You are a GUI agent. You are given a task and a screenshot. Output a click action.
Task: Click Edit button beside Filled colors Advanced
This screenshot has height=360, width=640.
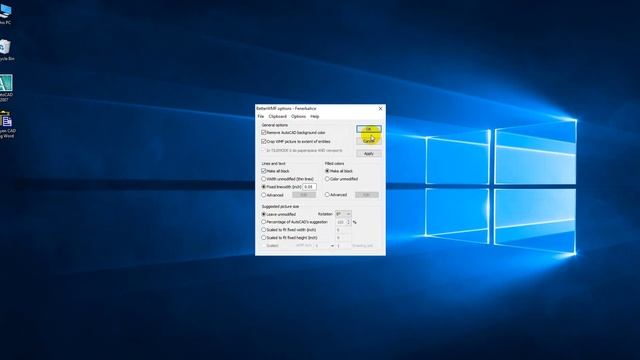pyautogui.click(x=367, y=195)
